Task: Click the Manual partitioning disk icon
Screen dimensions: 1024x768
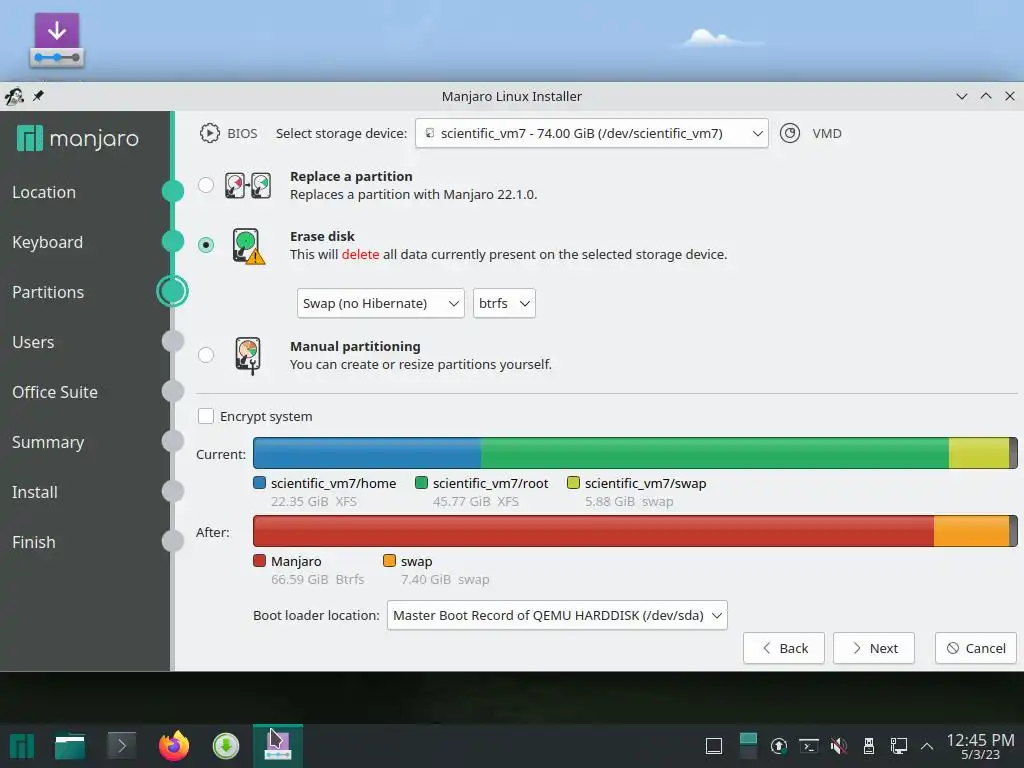Action: [x=248, y=355]
